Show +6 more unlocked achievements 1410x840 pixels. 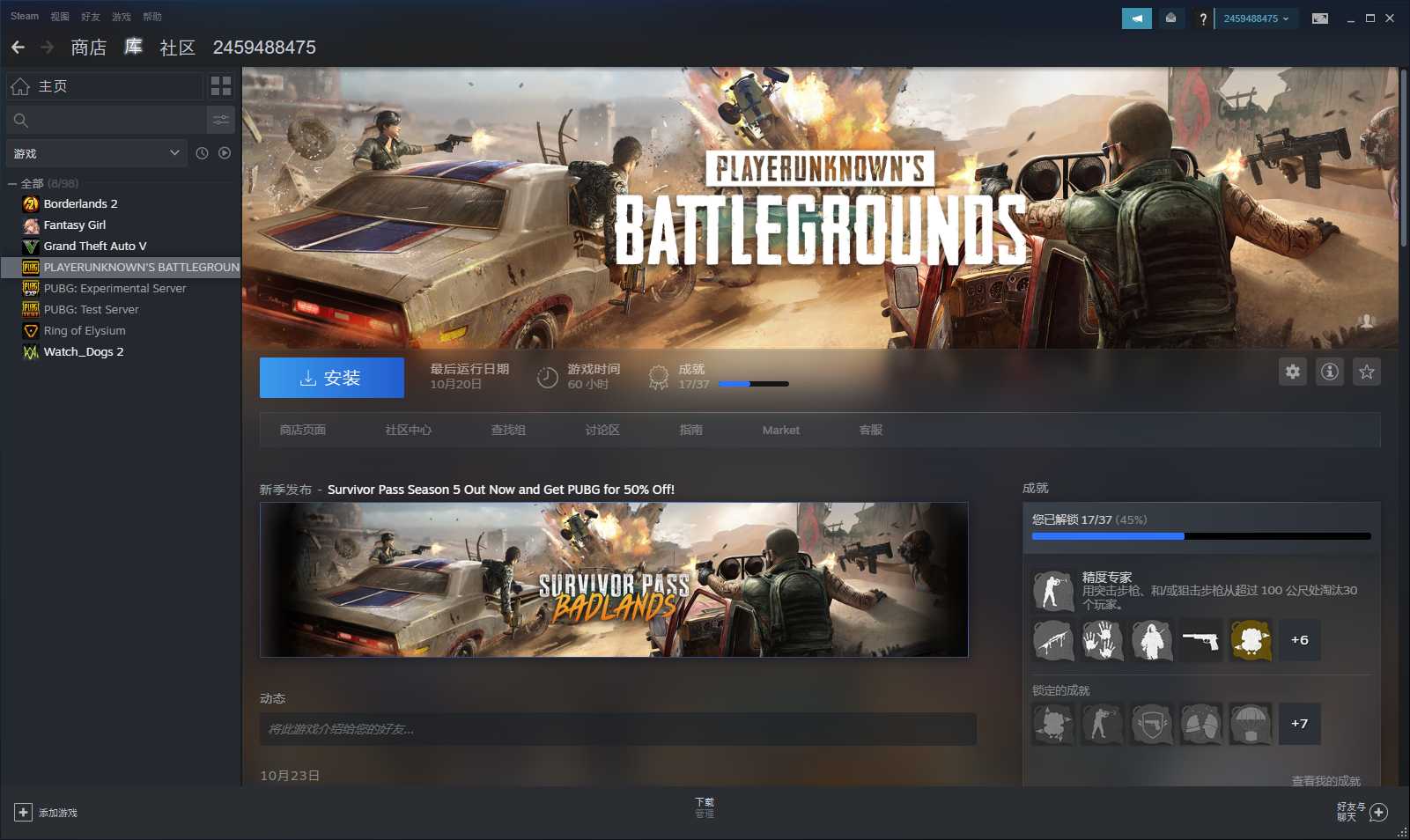(x=1300, y=640)
